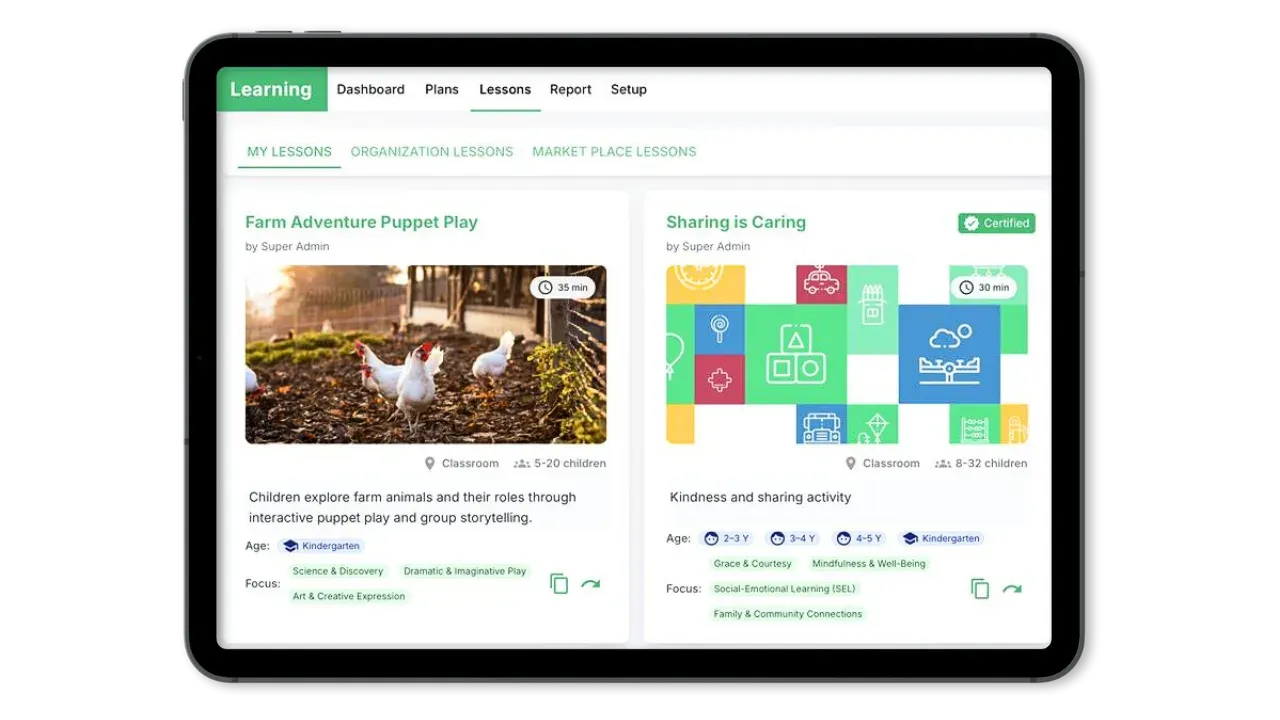The width and height of the screenshot is (1280, 720).
Task: Click the "Kindness and sharing activity" description
Action: 761,497
